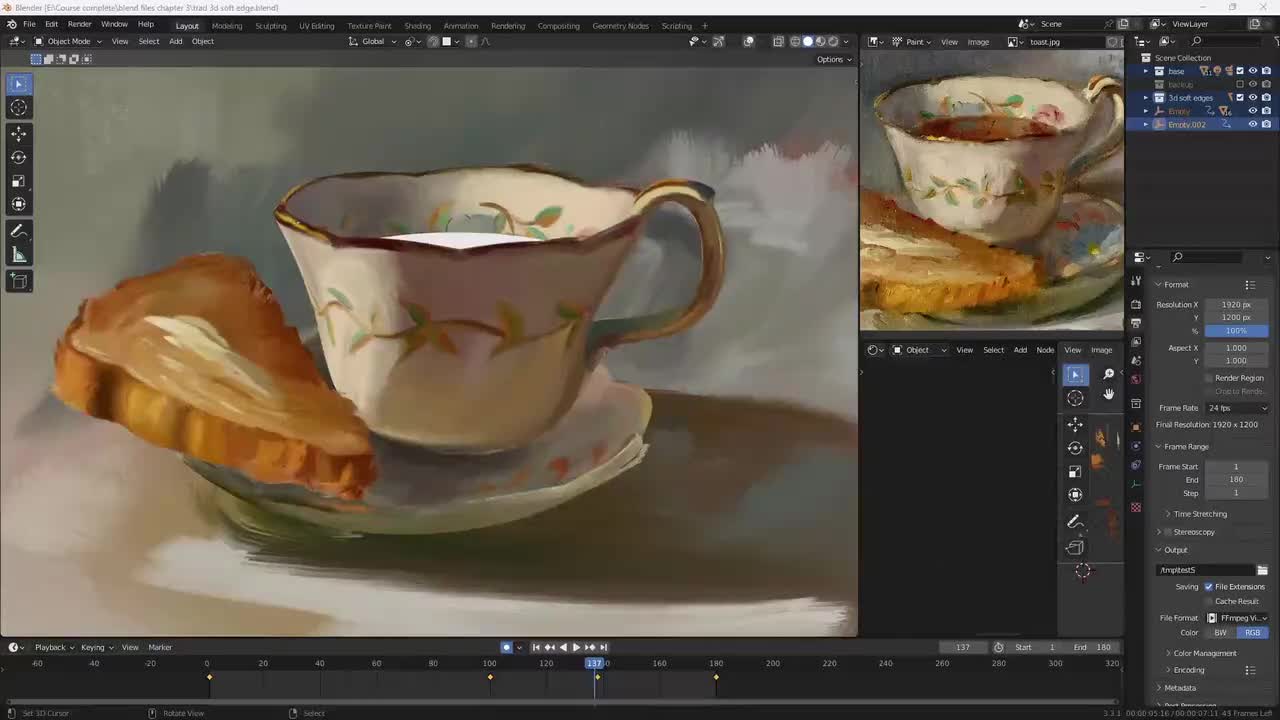The height and width of the screenshot is (720, 1280).
Task: Switch to the Shading workspace tab
Action: (417, 25)
